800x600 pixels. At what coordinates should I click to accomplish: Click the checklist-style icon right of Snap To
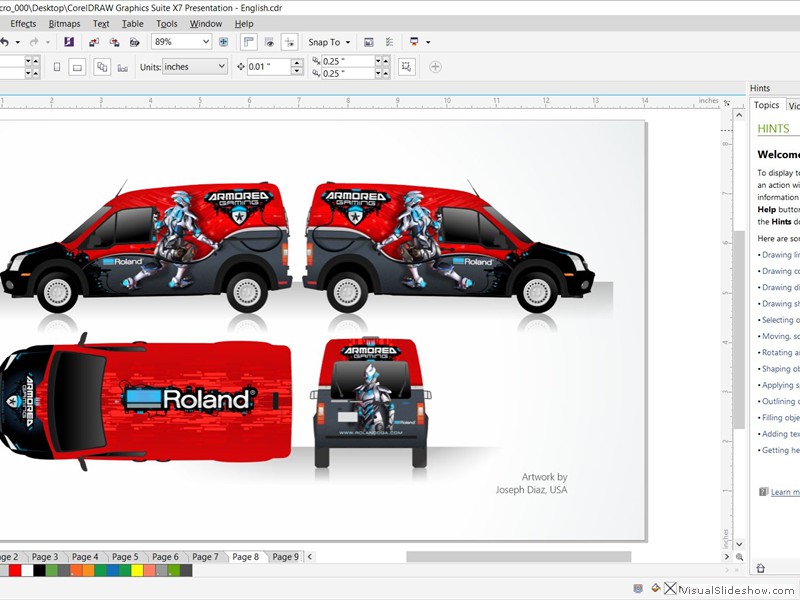[389, 42]
